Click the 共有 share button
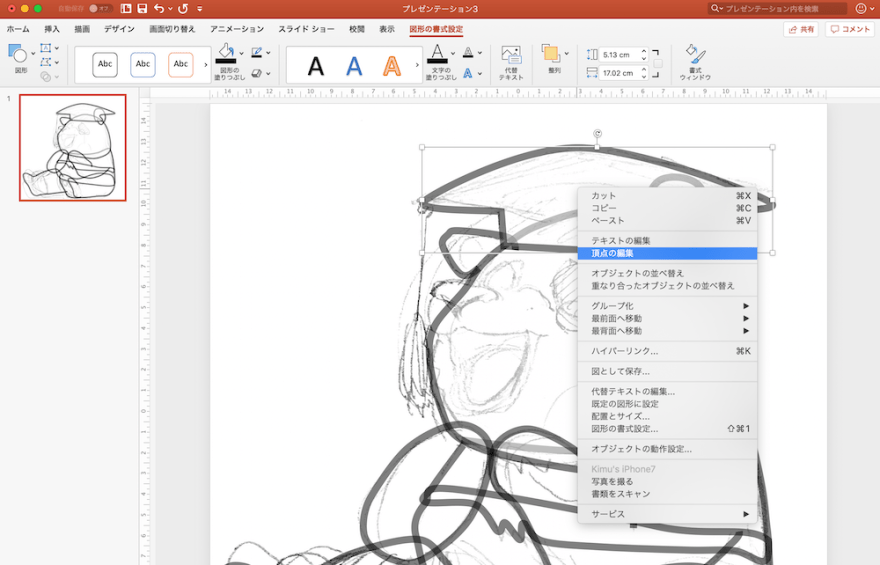The image size is (880, 565). coord(801,30)
